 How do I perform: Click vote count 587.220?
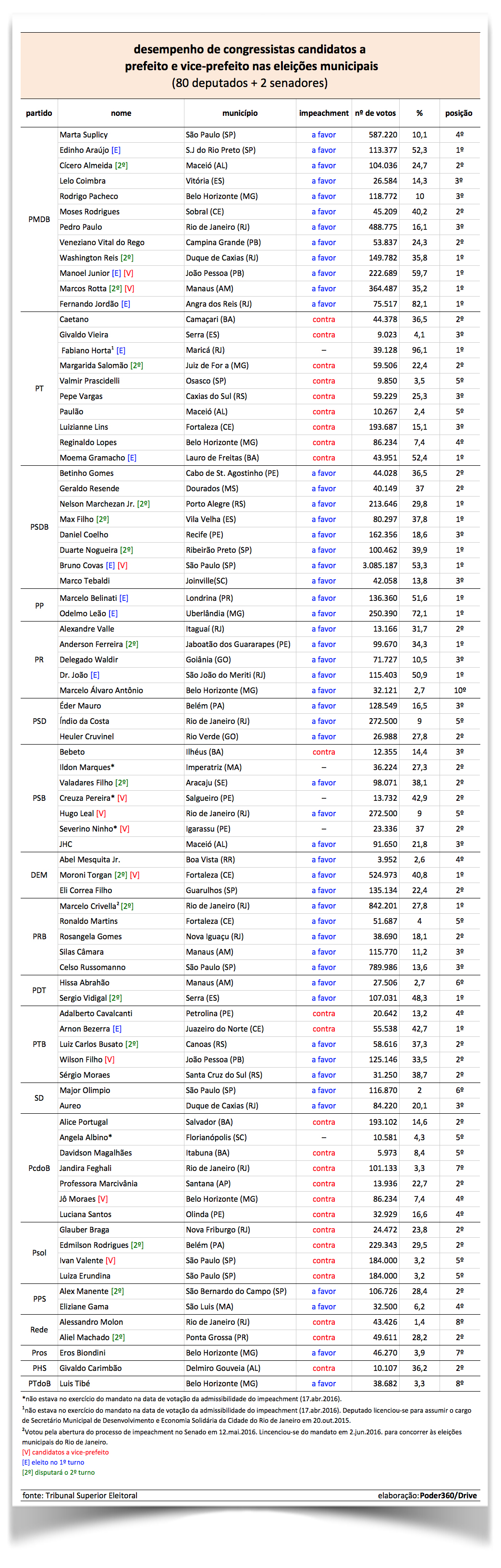(x=382, y=135)
